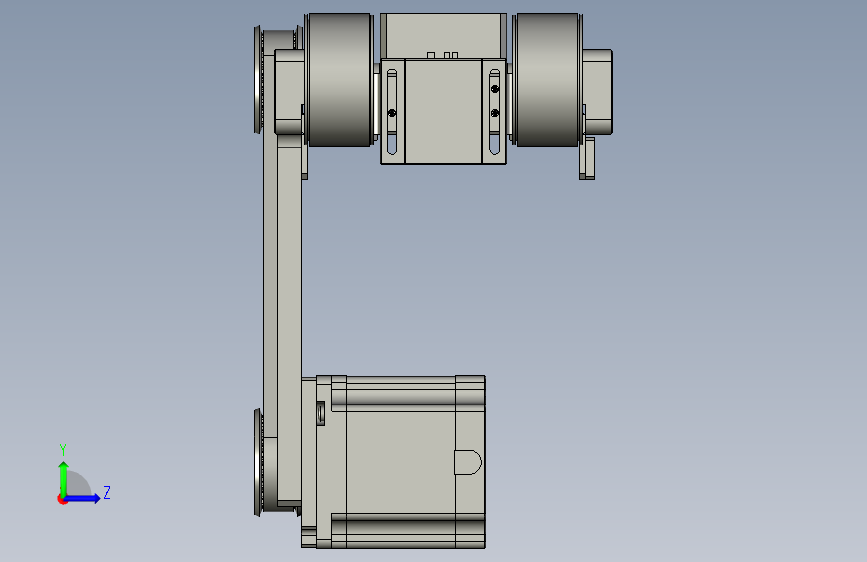Select the right cylindrical roller
The height and width of the screenshot is (562, 867).
click(547, 80)
